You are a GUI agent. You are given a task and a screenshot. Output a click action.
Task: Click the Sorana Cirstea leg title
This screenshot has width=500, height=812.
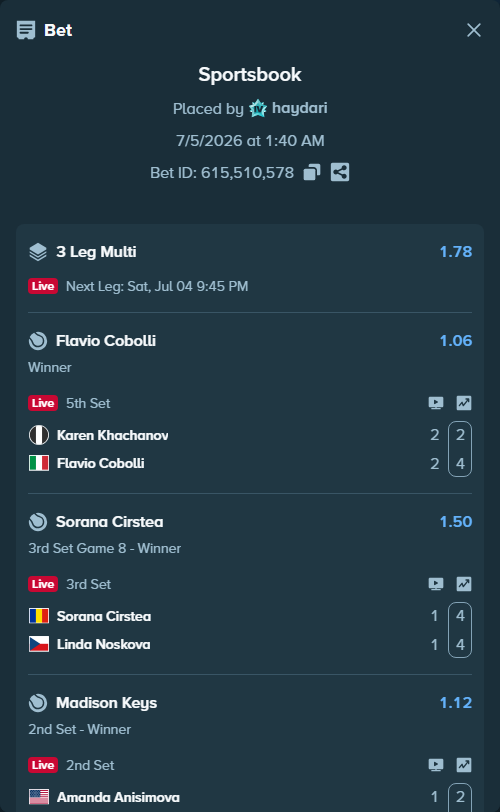coord(109,522)
